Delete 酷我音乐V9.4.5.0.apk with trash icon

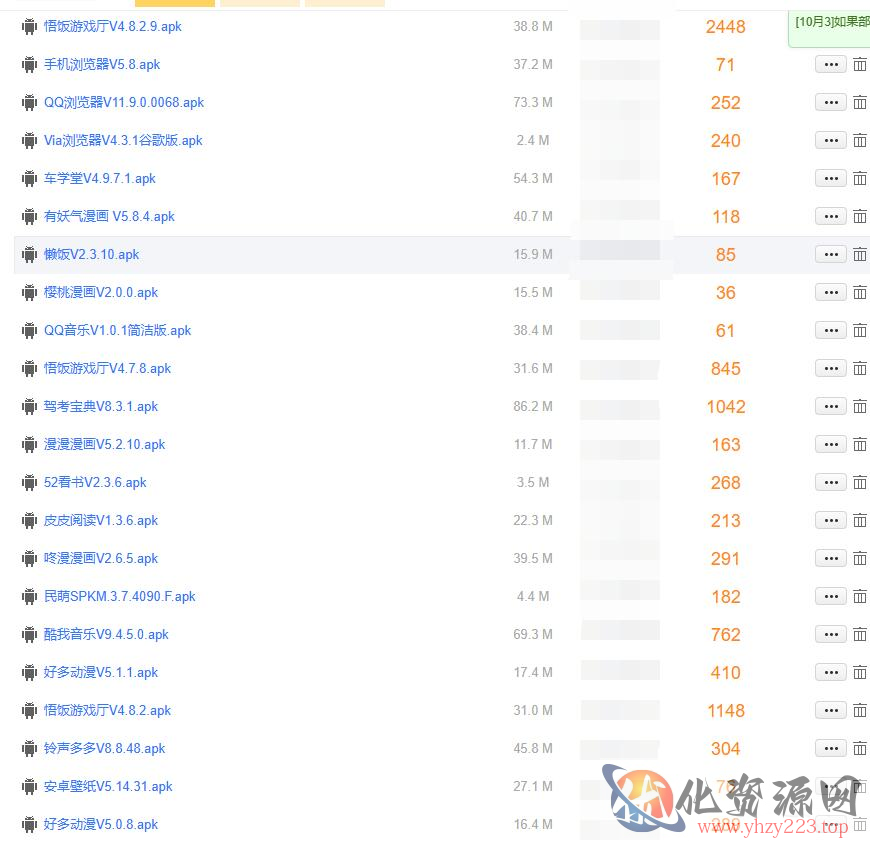click(x=859, y=635)
